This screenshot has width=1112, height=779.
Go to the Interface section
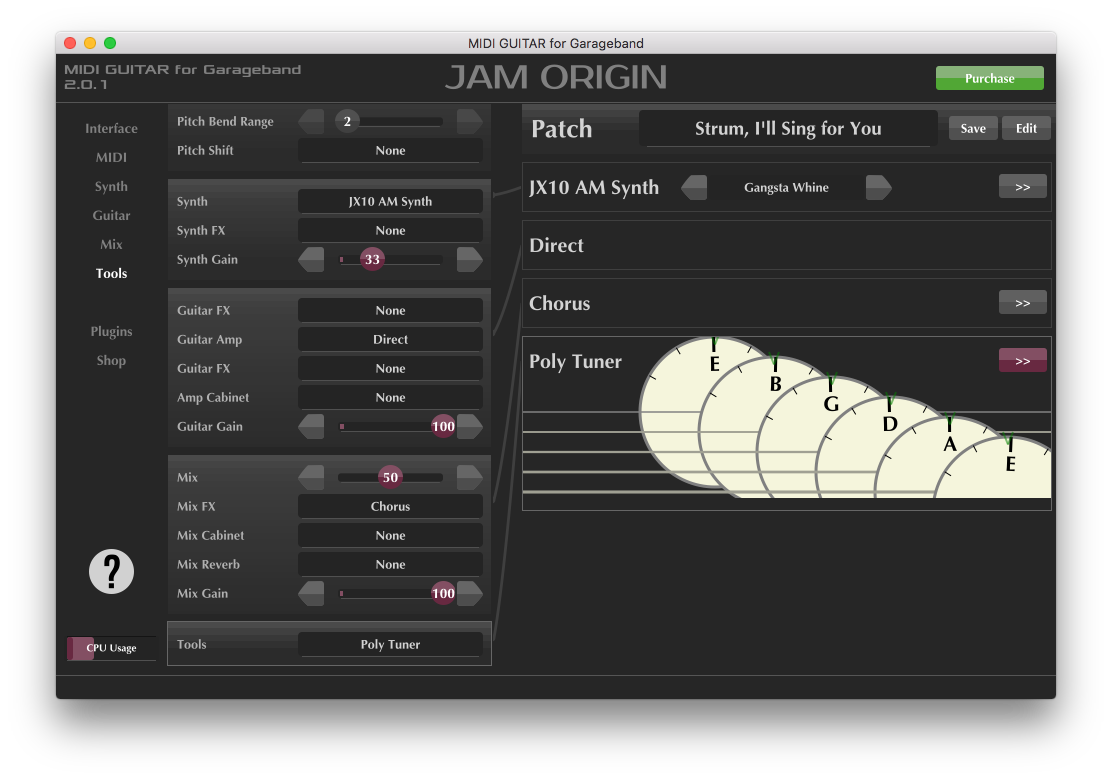pyautogui.click(x=111, y=128)
